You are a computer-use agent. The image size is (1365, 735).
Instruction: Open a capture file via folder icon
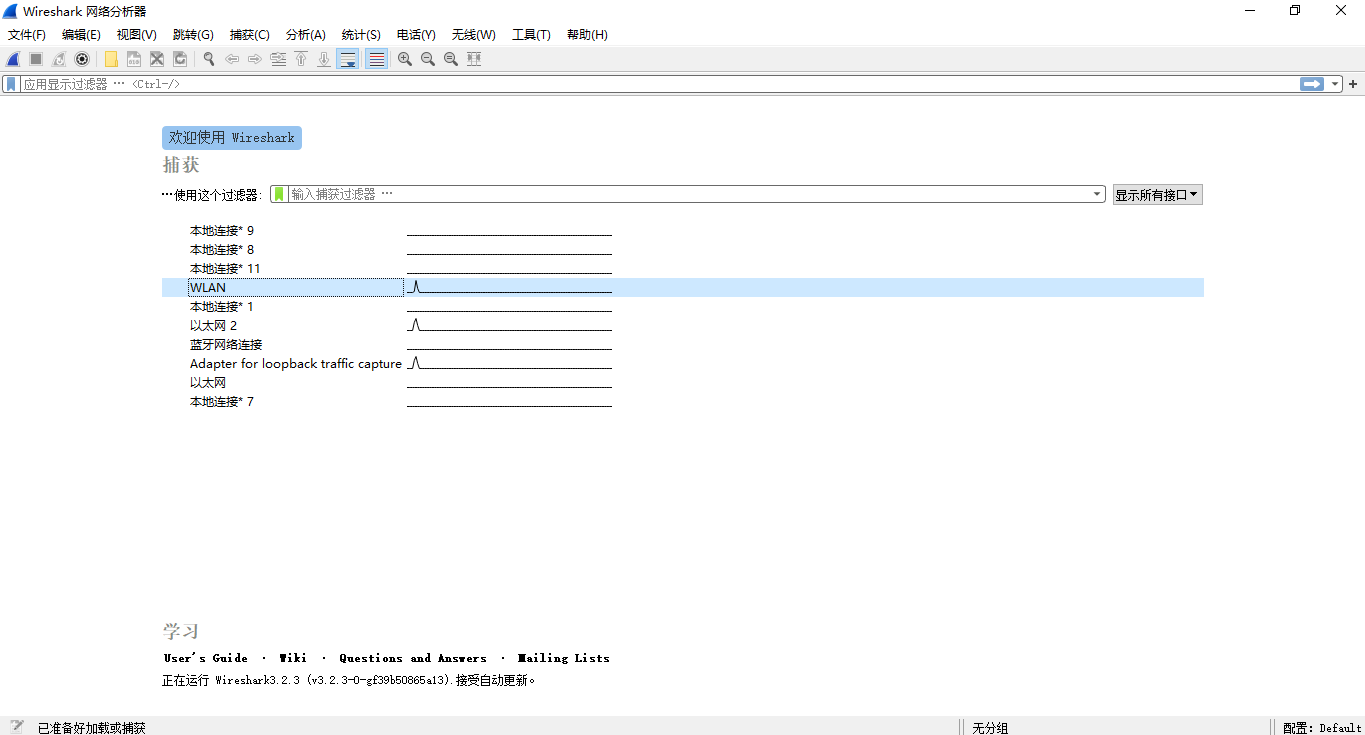[111, 59]
